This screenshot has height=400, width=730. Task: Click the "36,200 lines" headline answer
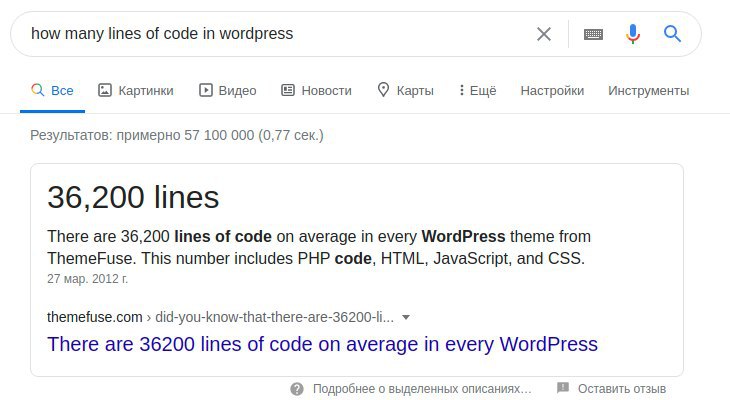133,197
